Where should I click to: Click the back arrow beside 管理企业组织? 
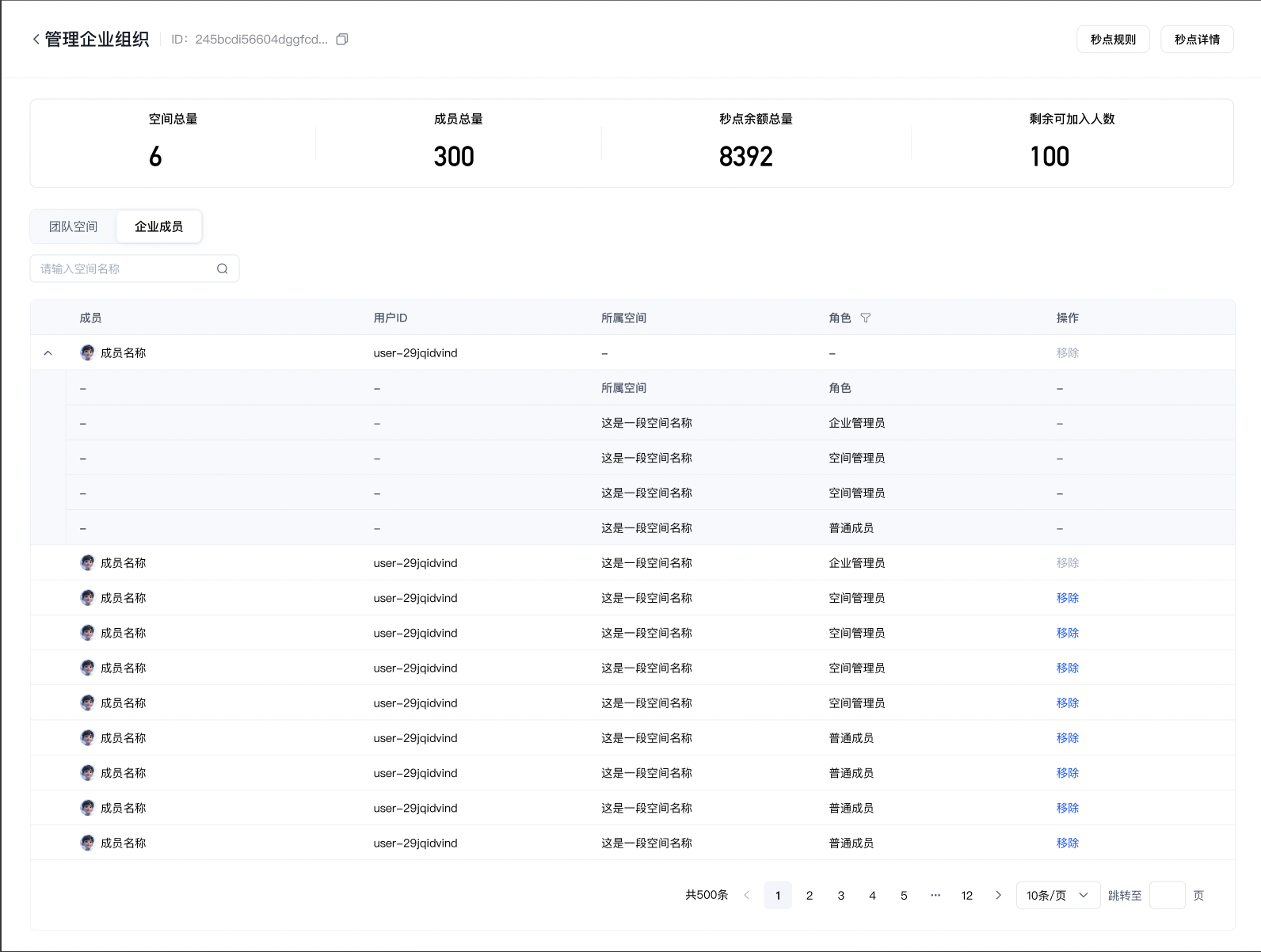pos(36,40)
